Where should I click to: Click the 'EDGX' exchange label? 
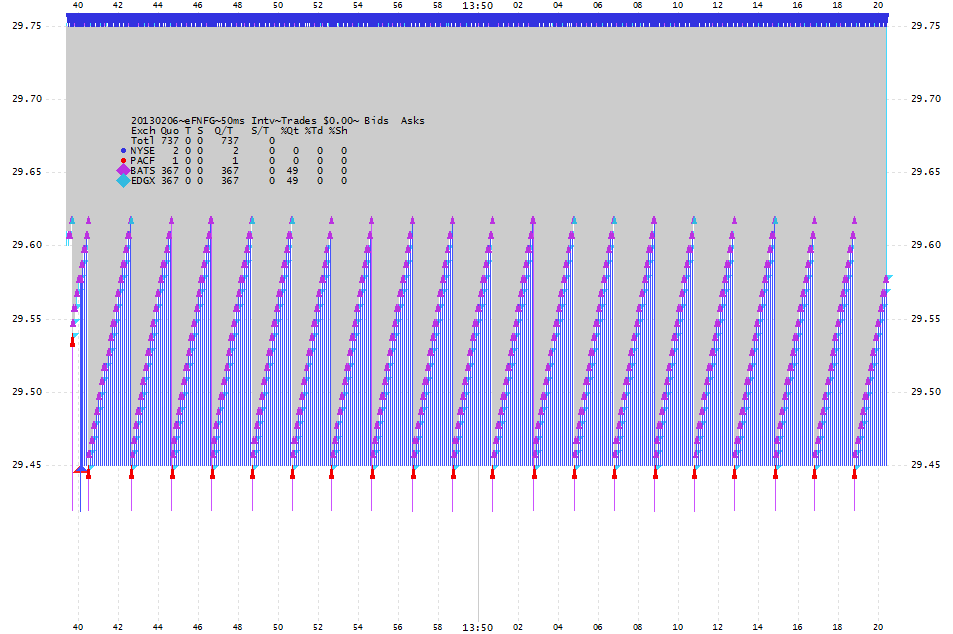click(x=143, y=181)
